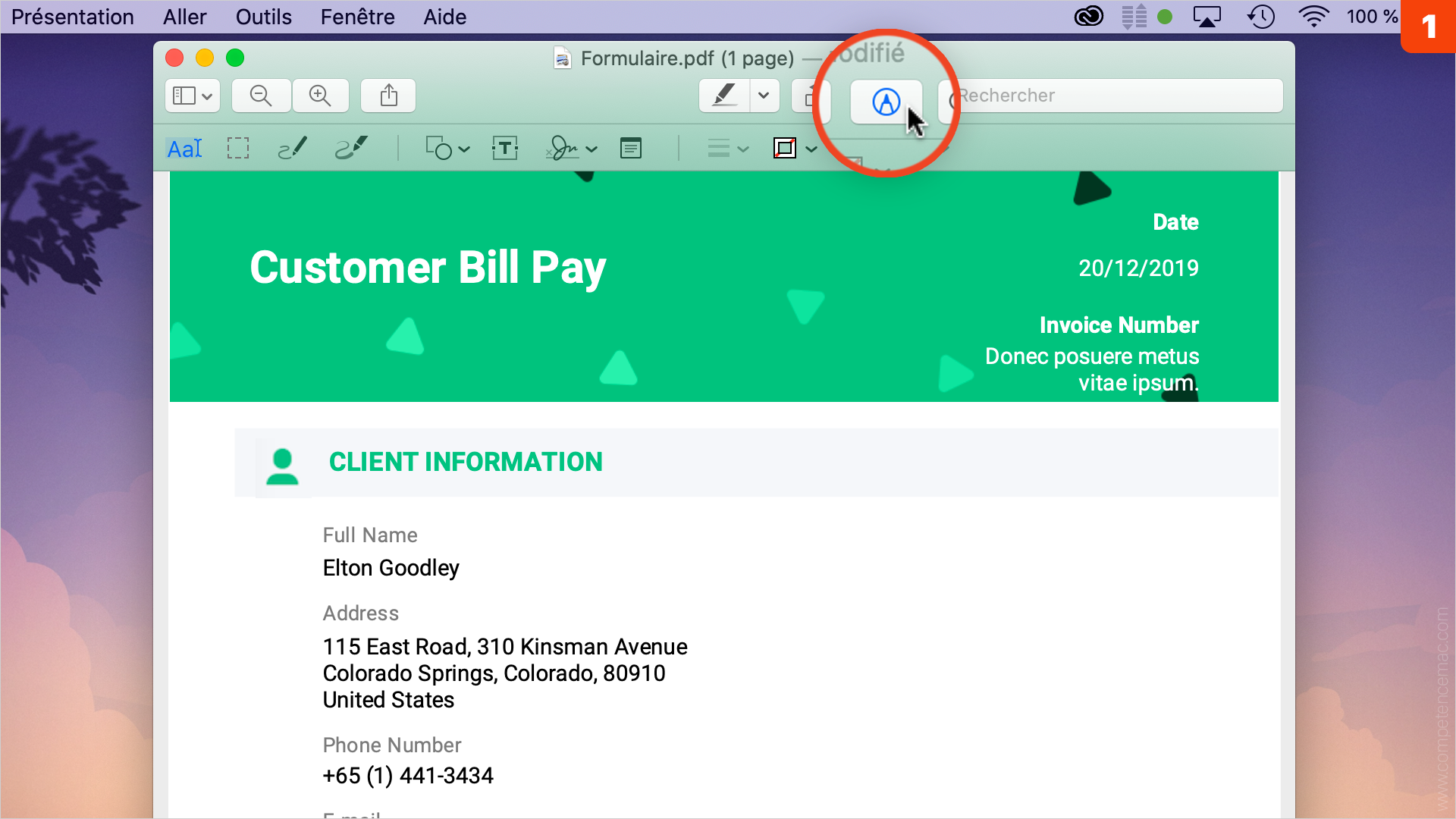Click the zoom out button
This screenshot has height=819, width=1456.
pyautogui.click(x=261, y=95)
